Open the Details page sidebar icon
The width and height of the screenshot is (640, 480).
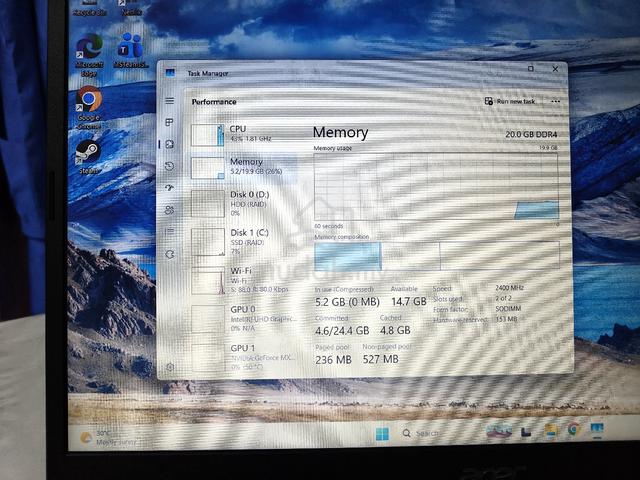click(170, 232)
